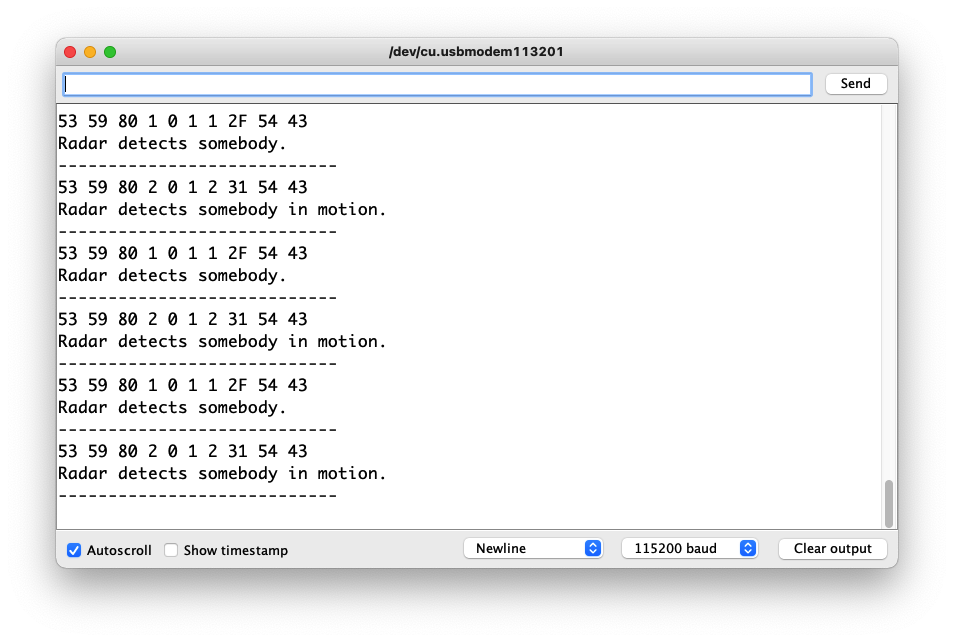The image size is (954, 642).
Task: Click the bottom-most "Radar detects somebody in motion." line
Action: (x=222, y=473)
